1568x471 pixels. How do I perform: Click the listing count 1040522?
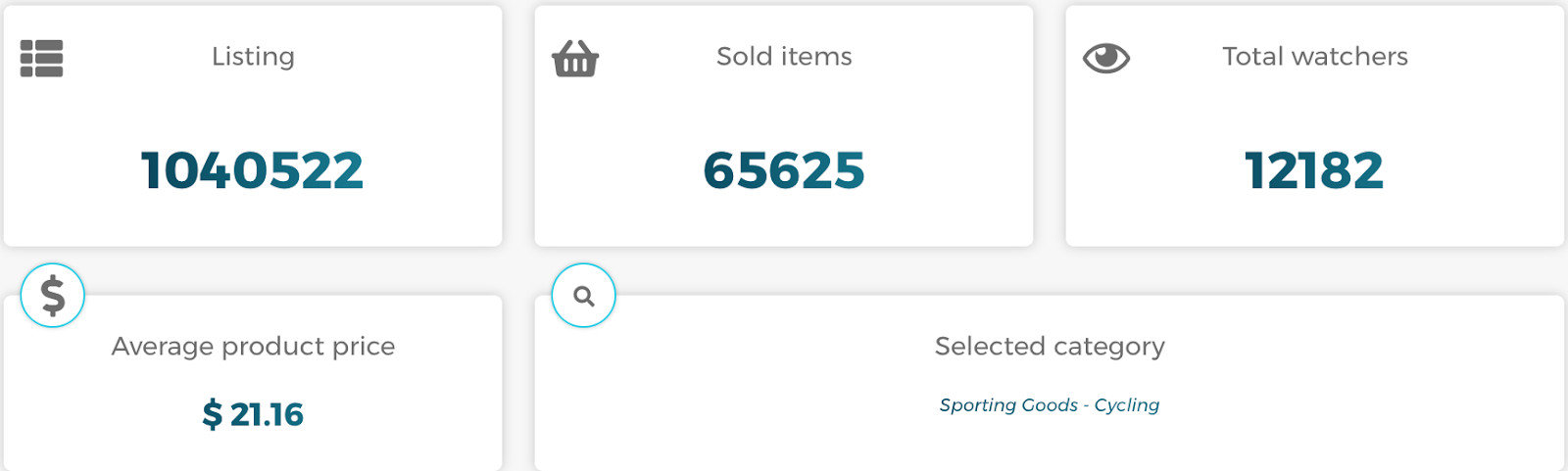pyautogui.click(x=253, y=170)
